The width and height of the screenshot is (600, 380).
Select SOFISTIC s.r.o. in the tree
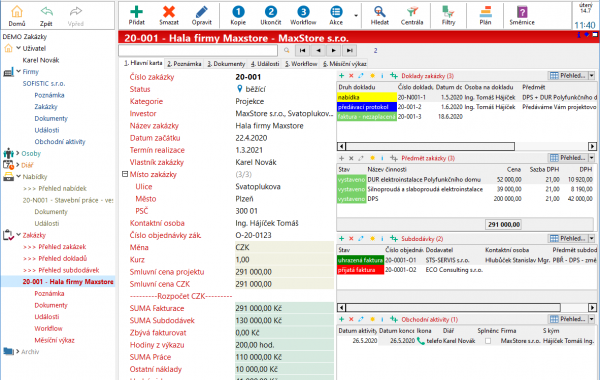point(44,83)
